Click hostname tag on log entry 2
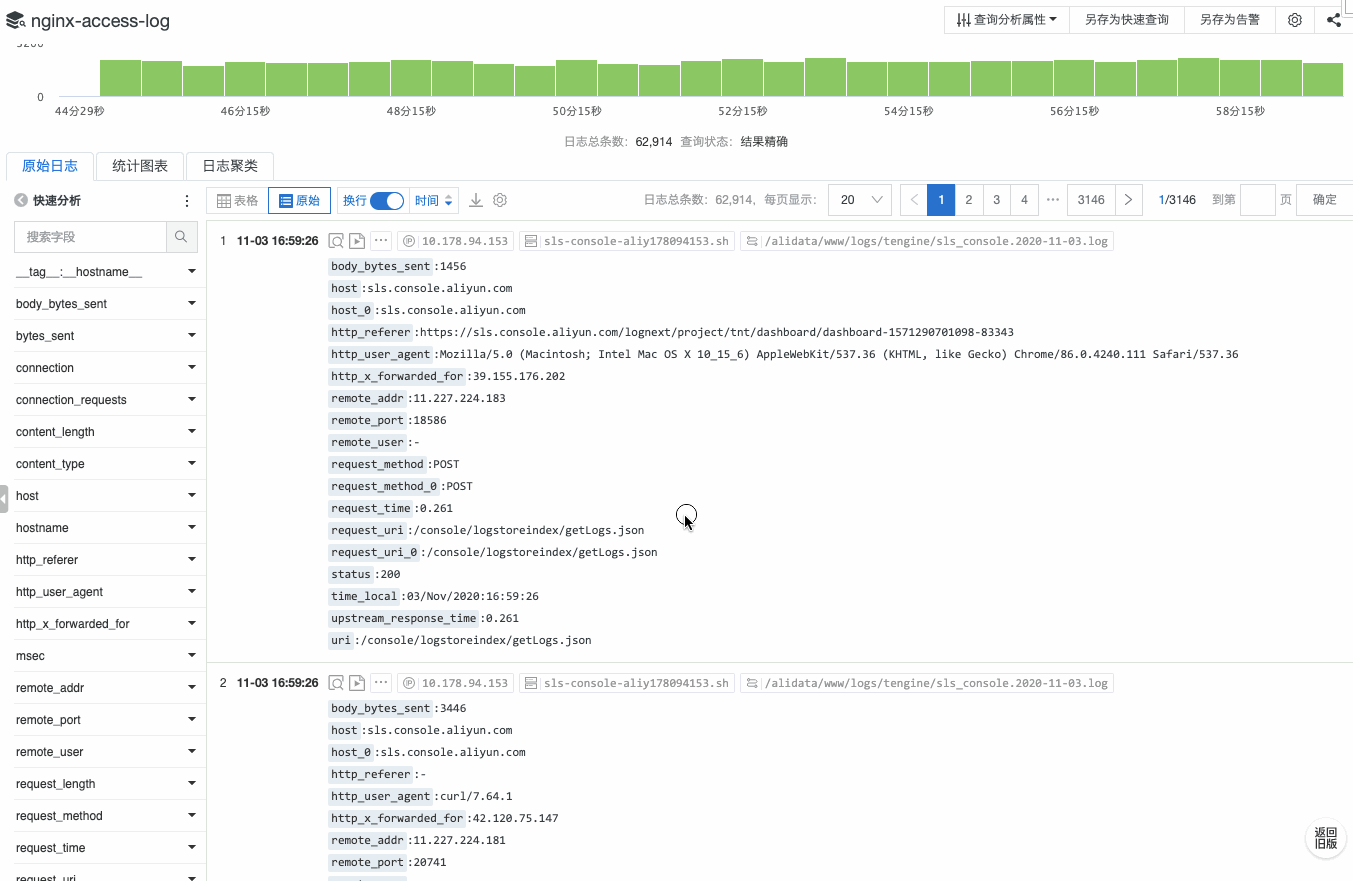 [628, 683]
